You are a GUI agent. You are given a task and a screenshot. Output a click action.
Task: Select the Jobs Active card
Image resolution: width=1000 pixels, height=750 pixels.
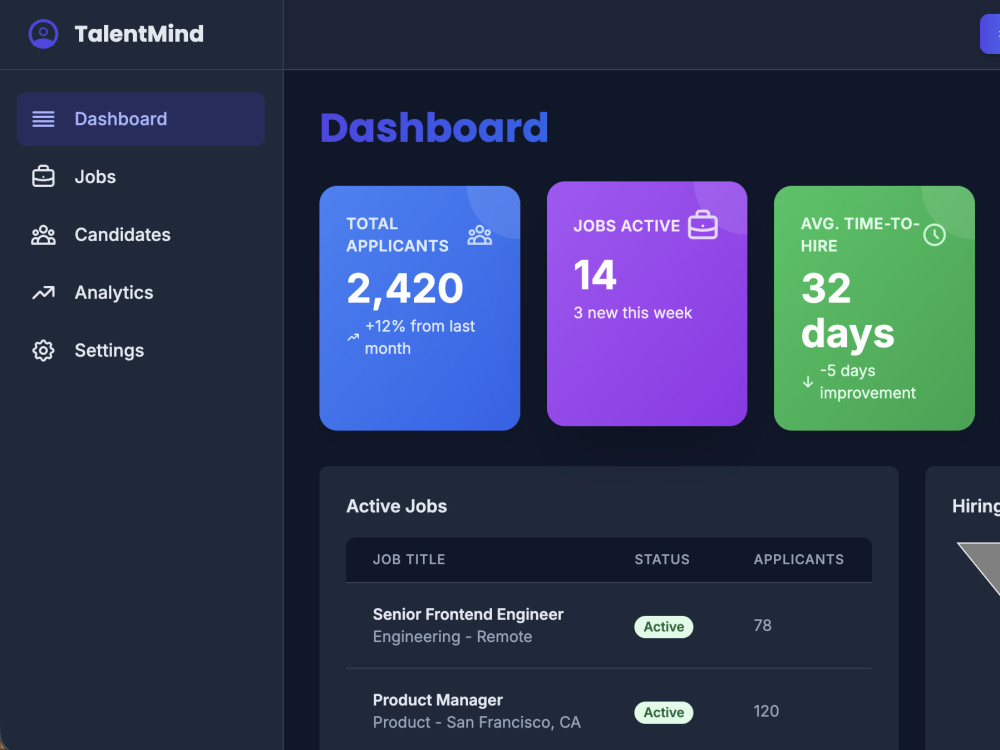coord(647,304)
